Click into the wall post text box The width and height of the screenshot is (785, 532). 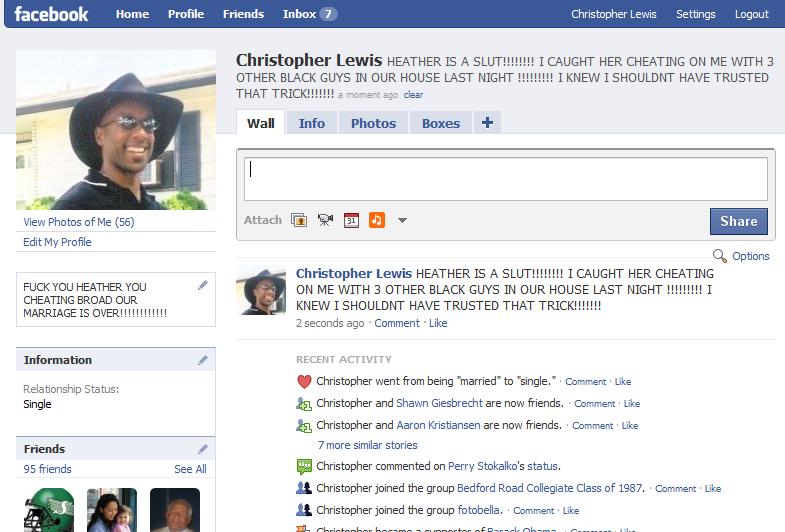(506, 179)
